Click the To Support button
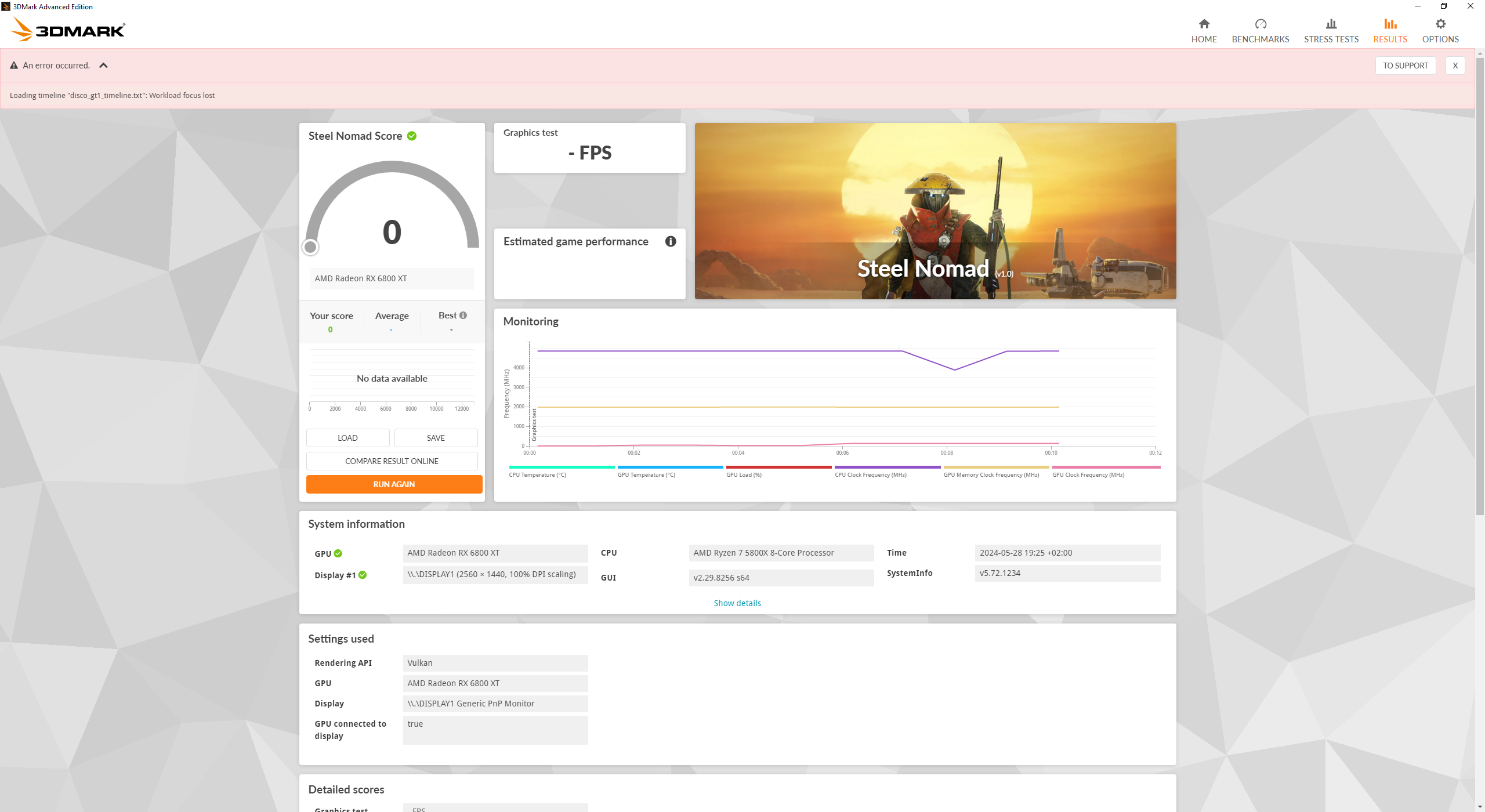 tap(1405, 66)
